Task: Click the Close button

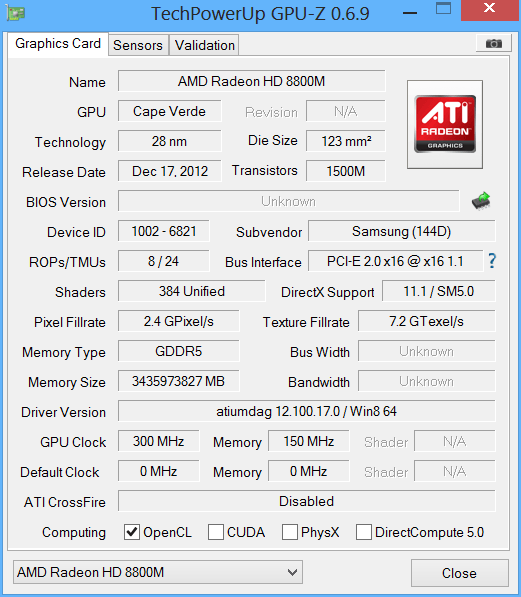Action: pos(460,573)
